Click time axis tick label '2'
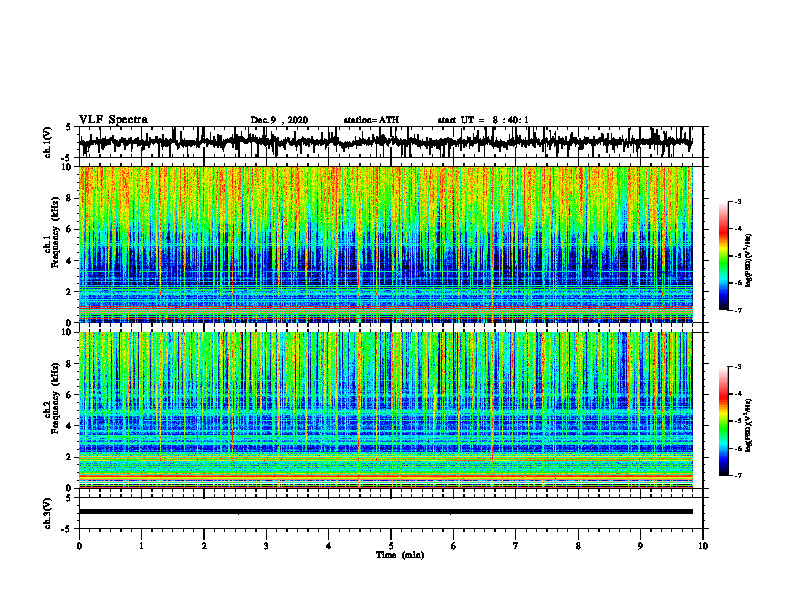792x612 pixels. pos(204,546)
